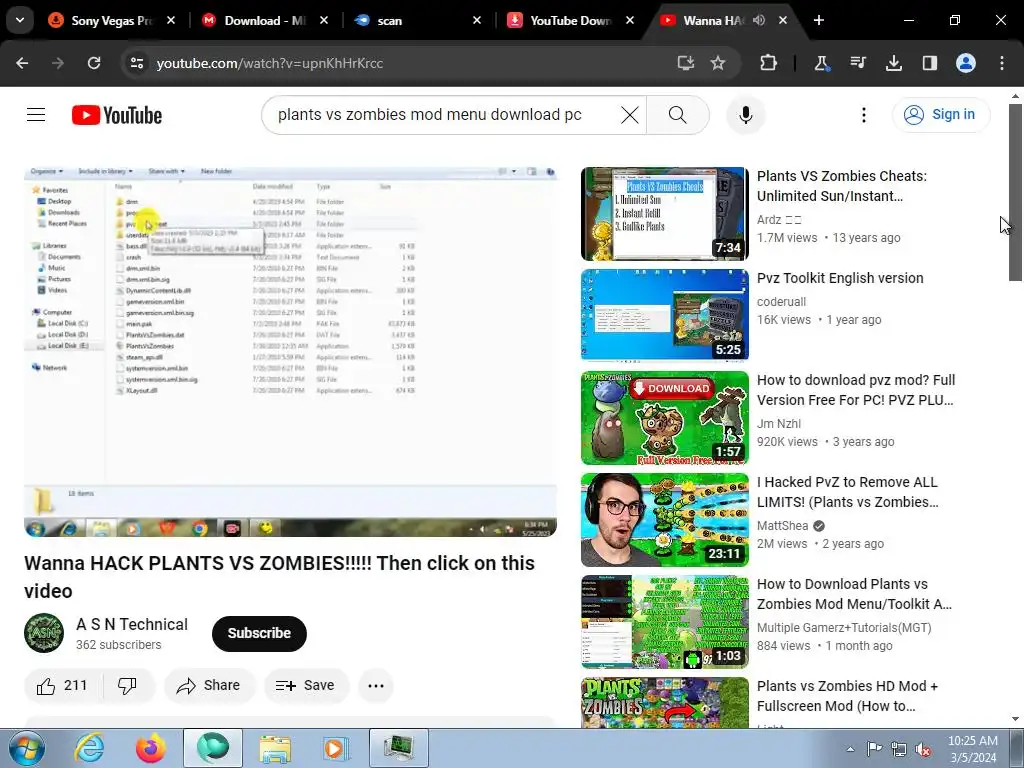Open Chrome Labs flask icon
1024x768 pixels.
click(x=822, y=63)
